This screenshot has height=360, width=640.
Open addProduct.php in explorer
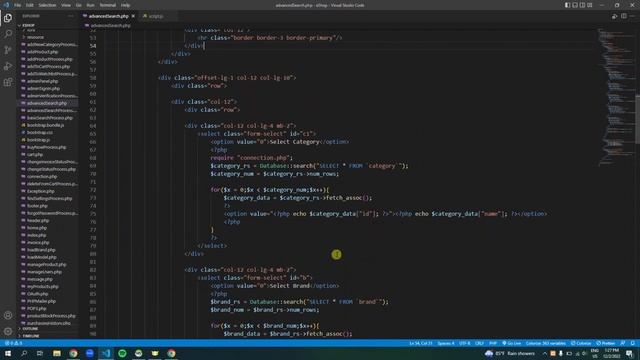click(x=42, y=52)
